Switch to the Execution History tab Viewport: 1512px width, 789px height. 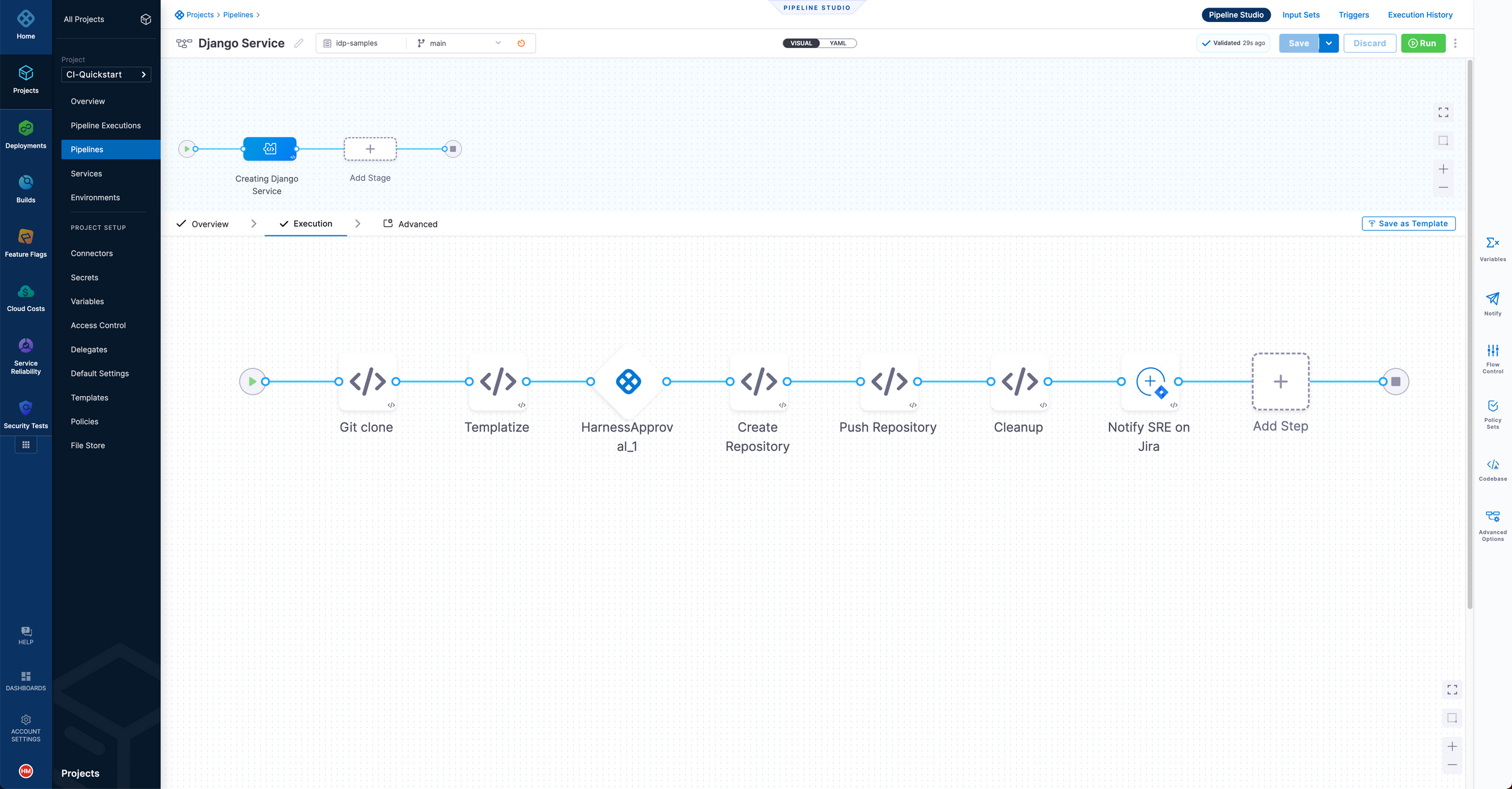pyautogui.click(x=1420, y=14)
